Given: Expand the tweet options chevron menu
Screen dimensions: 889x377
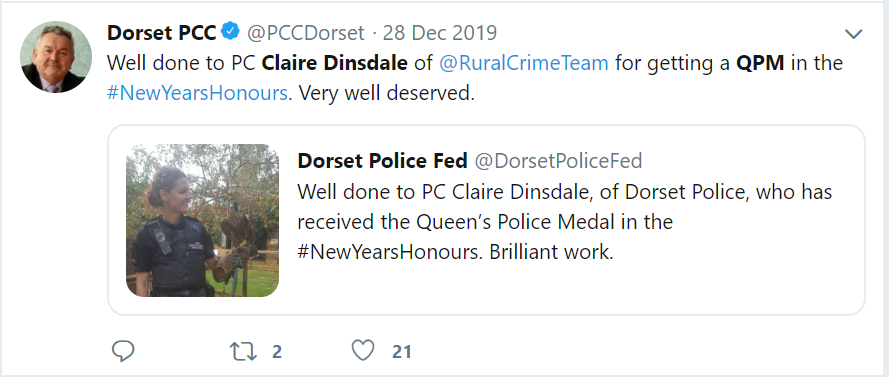Looking at the screenshot, I should coord(853,34).
